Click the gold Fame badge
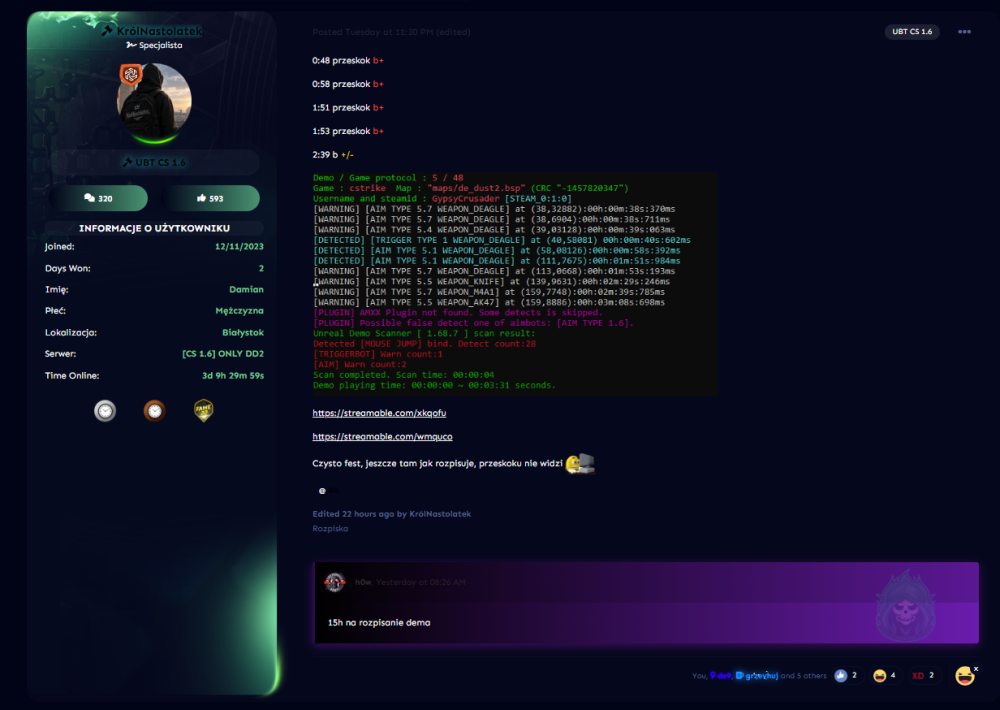This screenshot has height=710, width=1000. click(203, 410)
